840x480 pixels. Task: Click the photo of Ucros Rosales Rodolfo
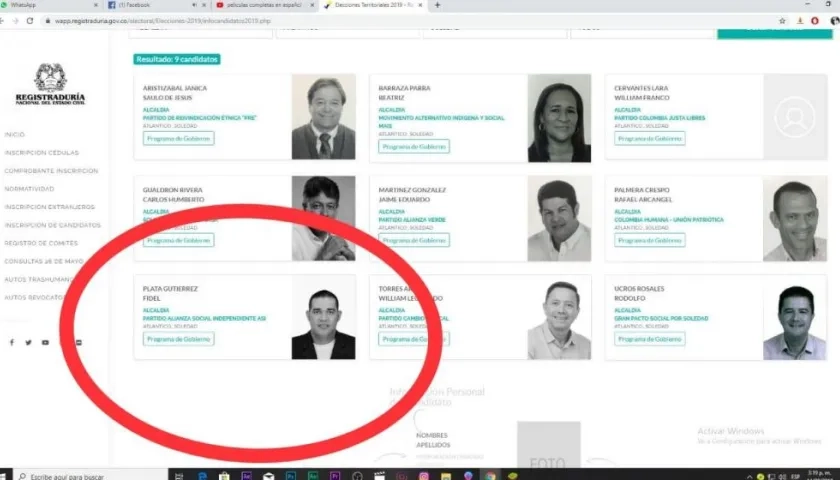[795, 317]
